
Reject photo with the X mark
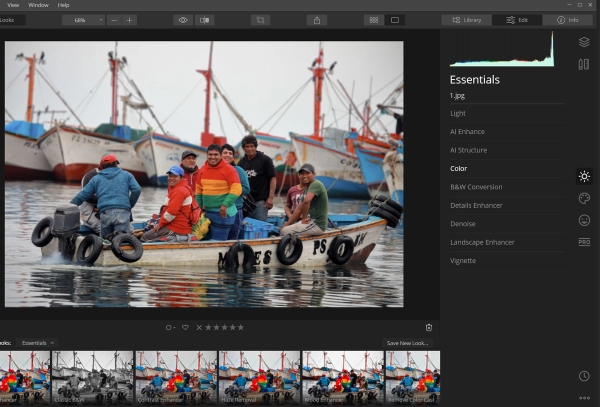pos(199,327)
